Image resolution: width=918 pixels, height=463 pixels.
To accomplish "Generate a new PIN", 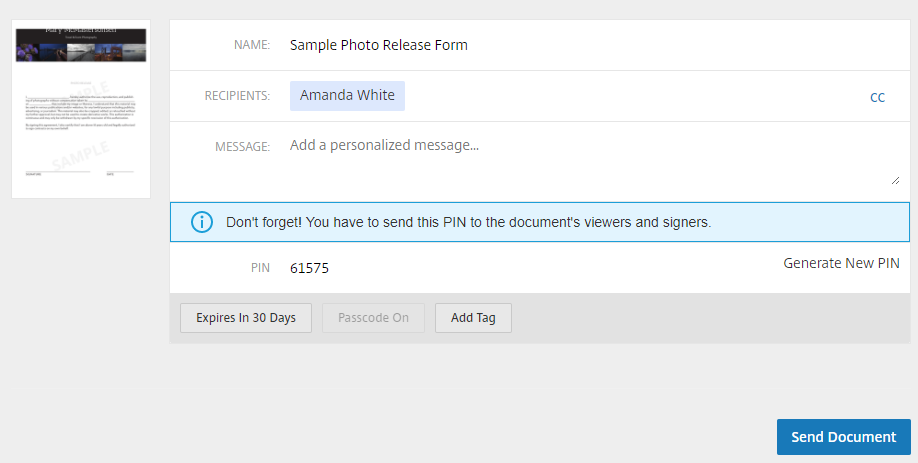I will point(841,263).
